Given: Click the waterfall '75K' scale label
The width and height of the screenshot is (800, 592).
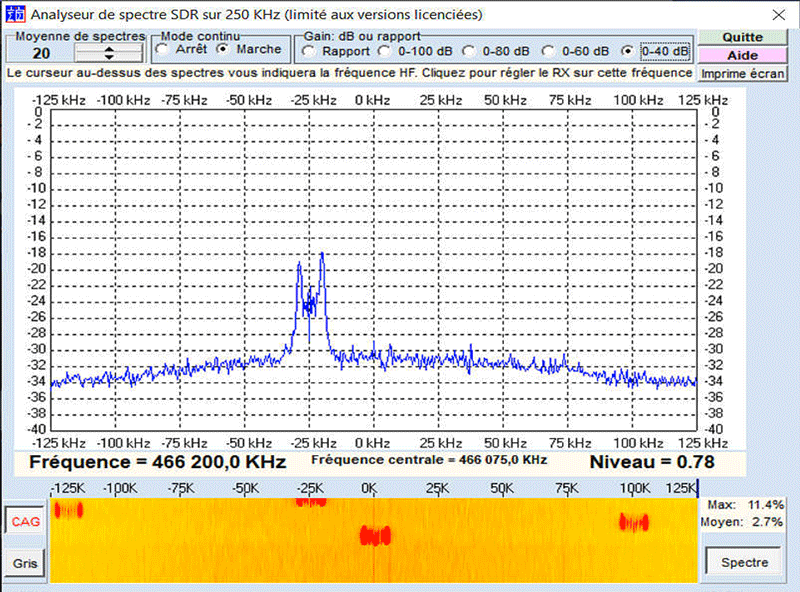Looking at the screenshot, I should pos(567,489).
